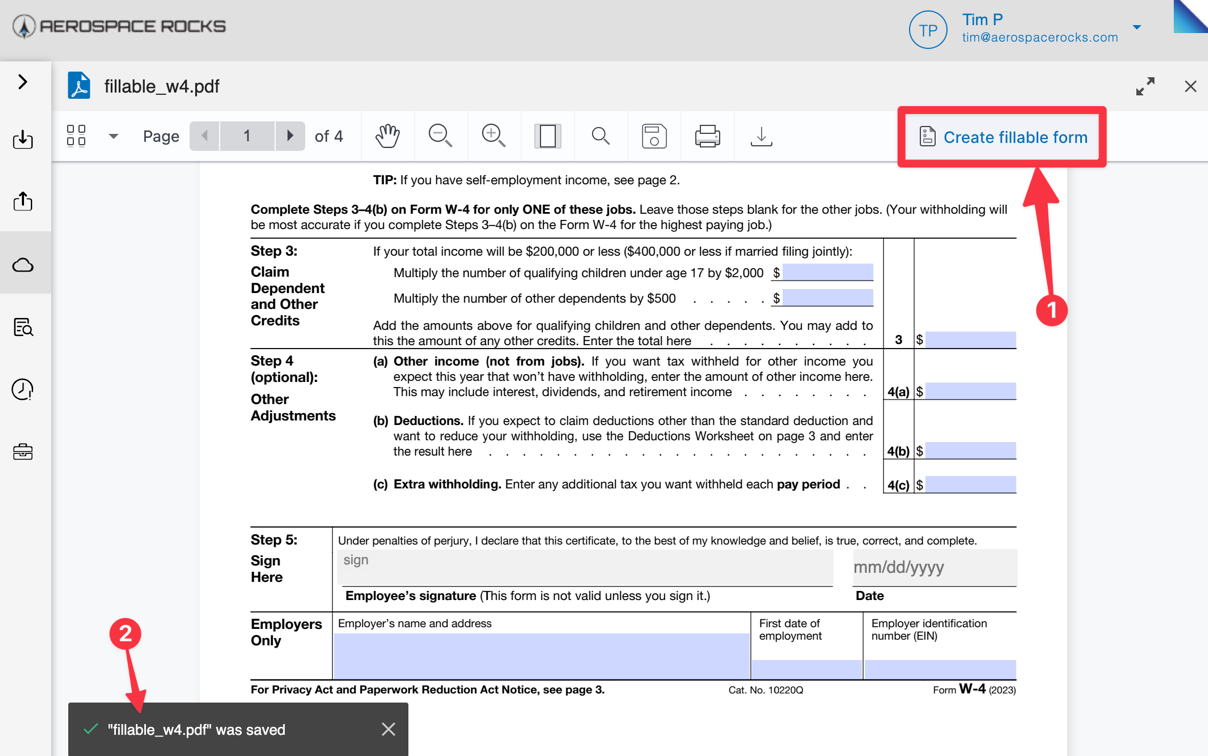Viewport: 1208px width, 756px height.
Task: Save the document with the disk icon
Action: 654,136
